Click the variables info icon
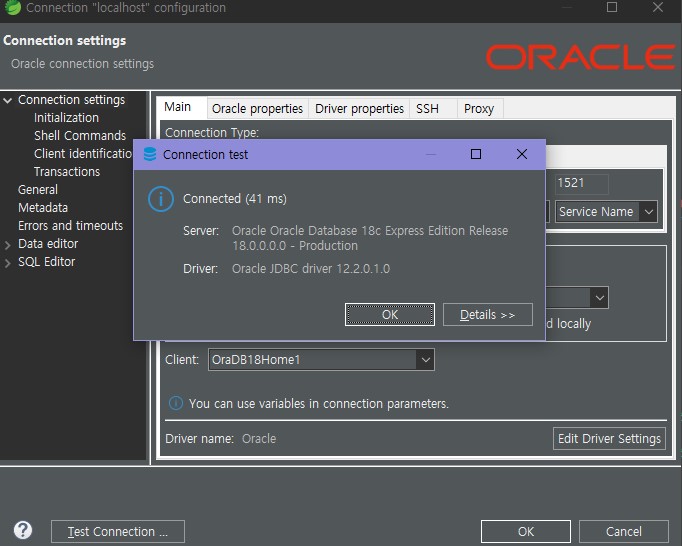682x546 pixels. (176, 403)
